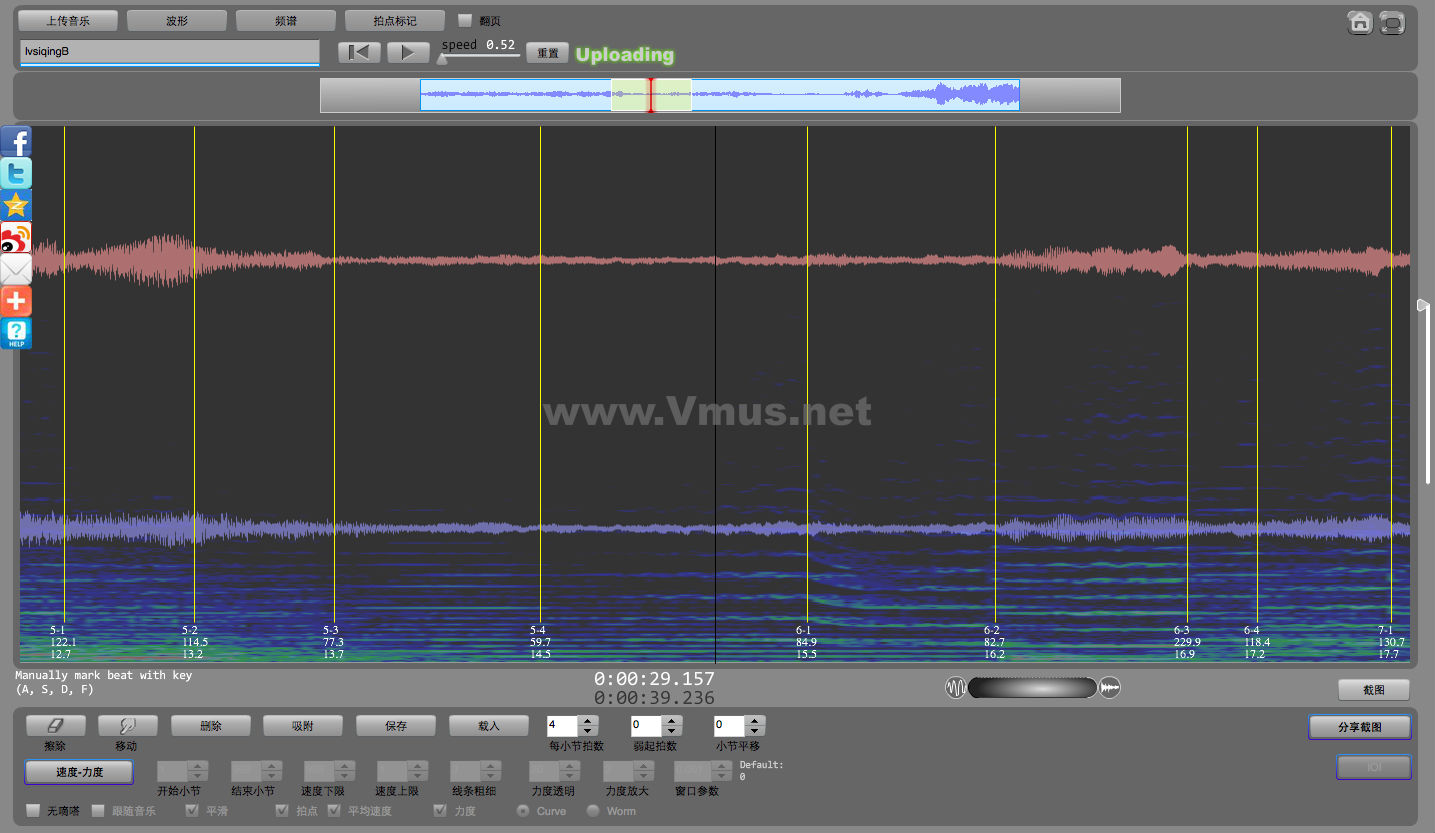The image size is (1435, 833).
Task: Click beat marker line labeled 6-4
Action: coord(1257,375)
